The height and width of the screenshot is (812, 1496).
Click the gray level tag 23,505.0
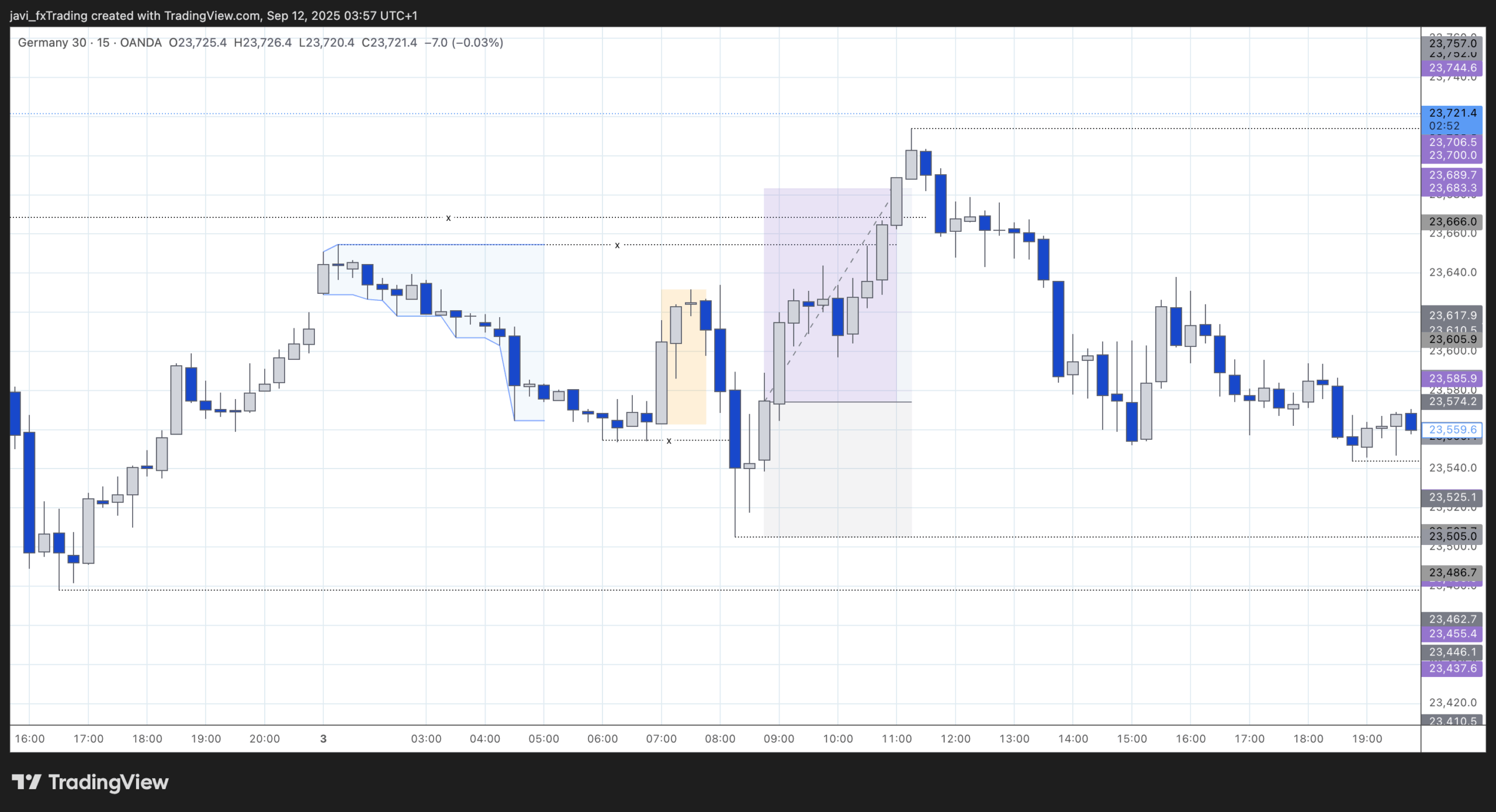(1453, 535)
